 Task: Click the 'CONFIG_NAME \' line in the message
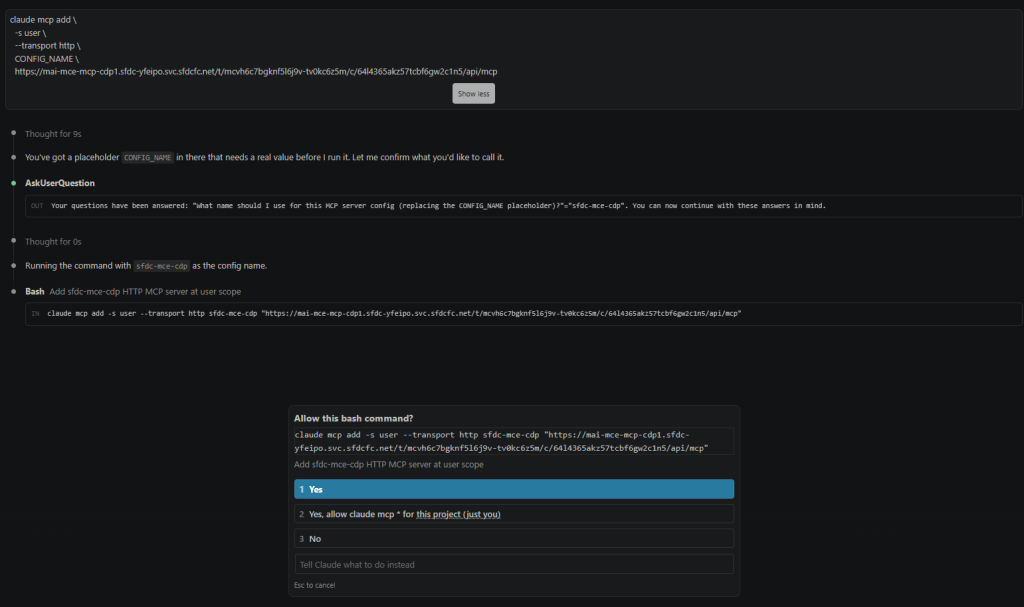coord(46,59)
